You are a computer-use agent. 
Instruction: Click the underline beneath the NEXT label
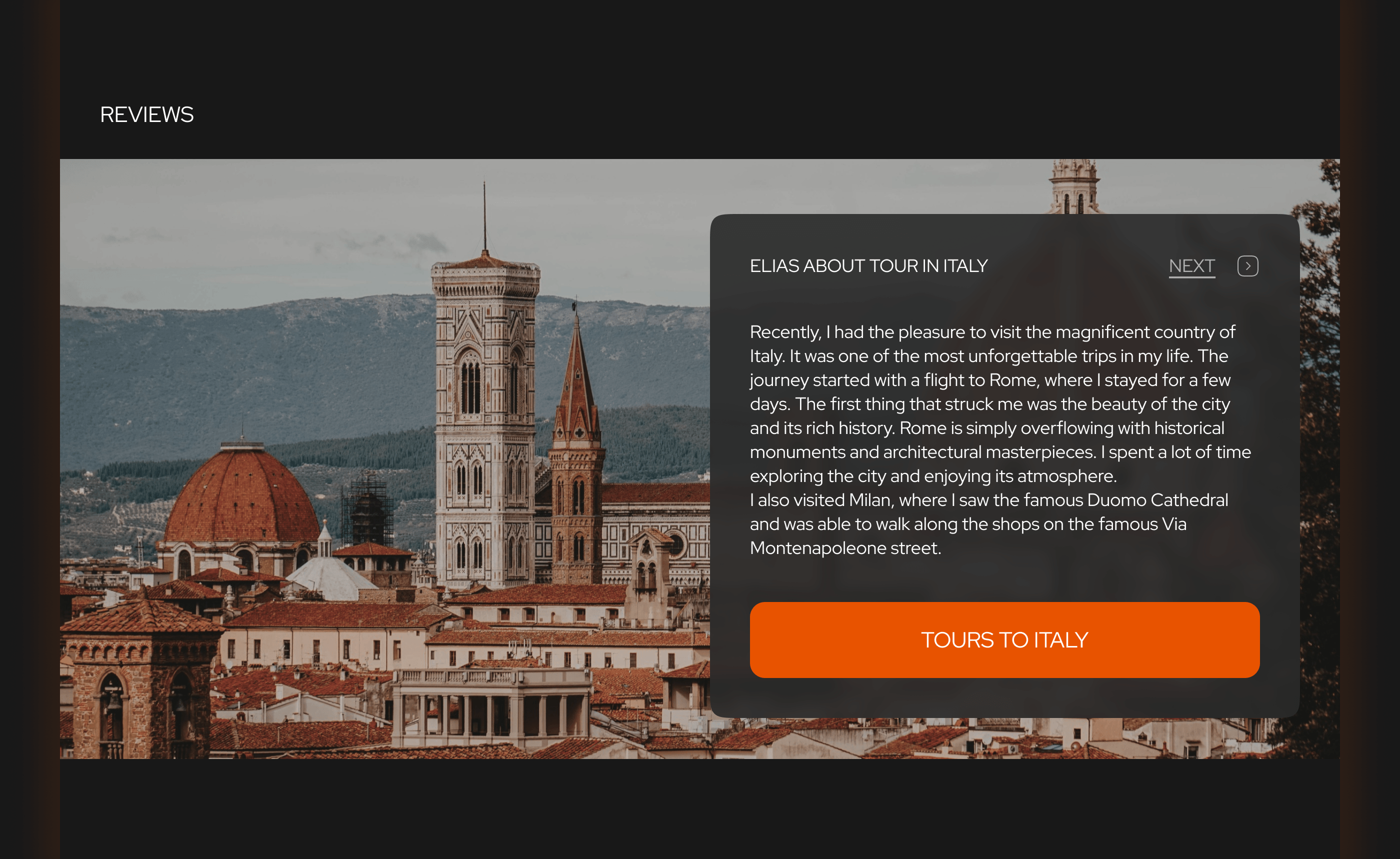click(1191, 277)
